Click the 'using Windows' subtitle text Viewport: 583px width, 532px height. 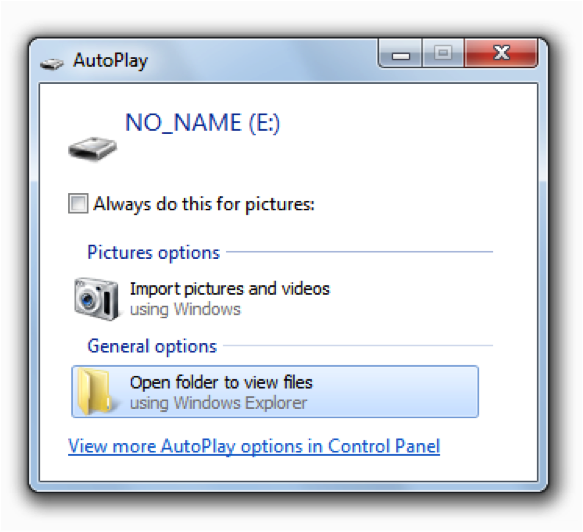185,310
